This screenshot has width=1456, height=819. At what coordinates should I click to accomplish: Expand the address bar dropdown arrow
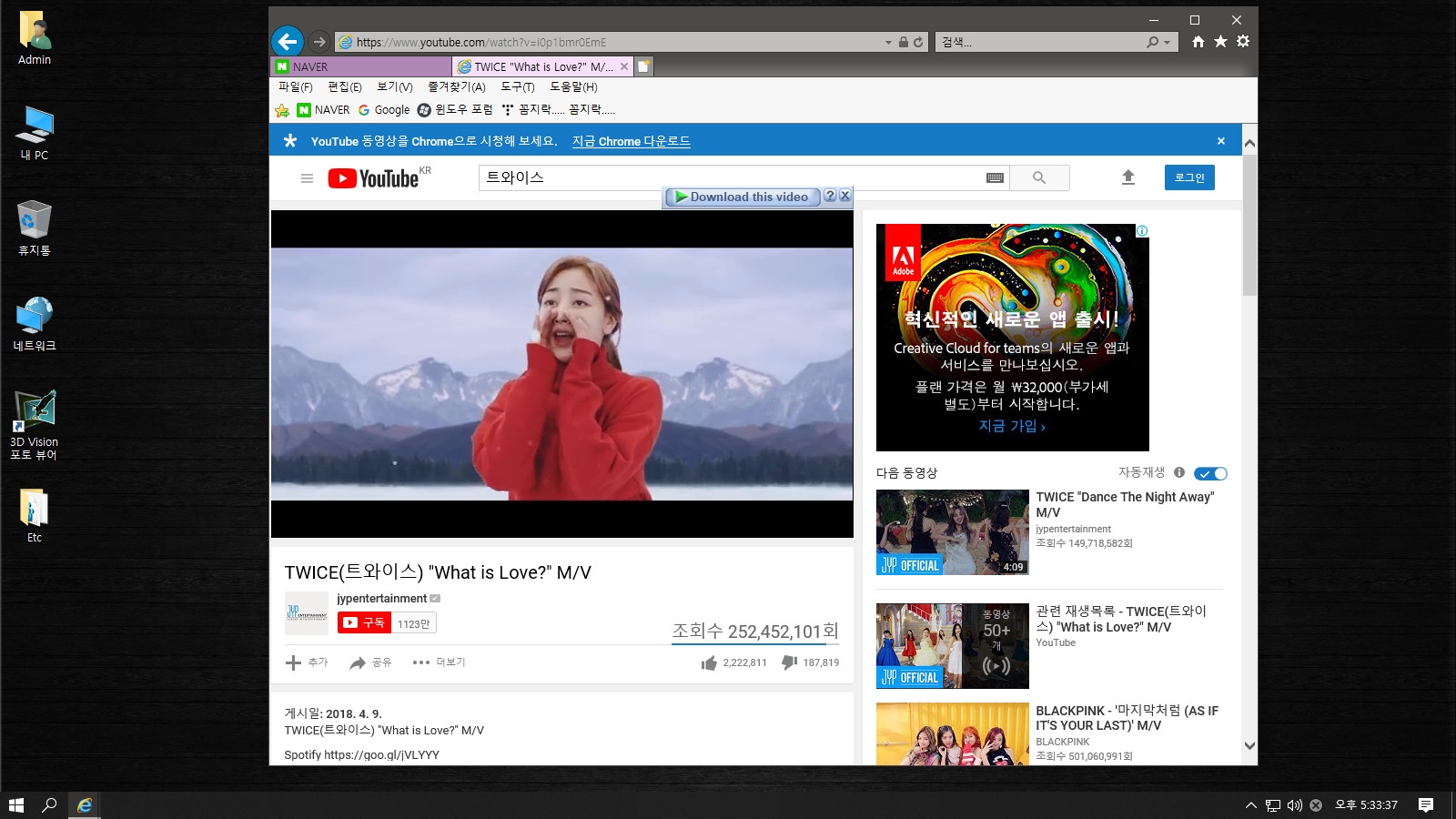[x=888, y=42]
